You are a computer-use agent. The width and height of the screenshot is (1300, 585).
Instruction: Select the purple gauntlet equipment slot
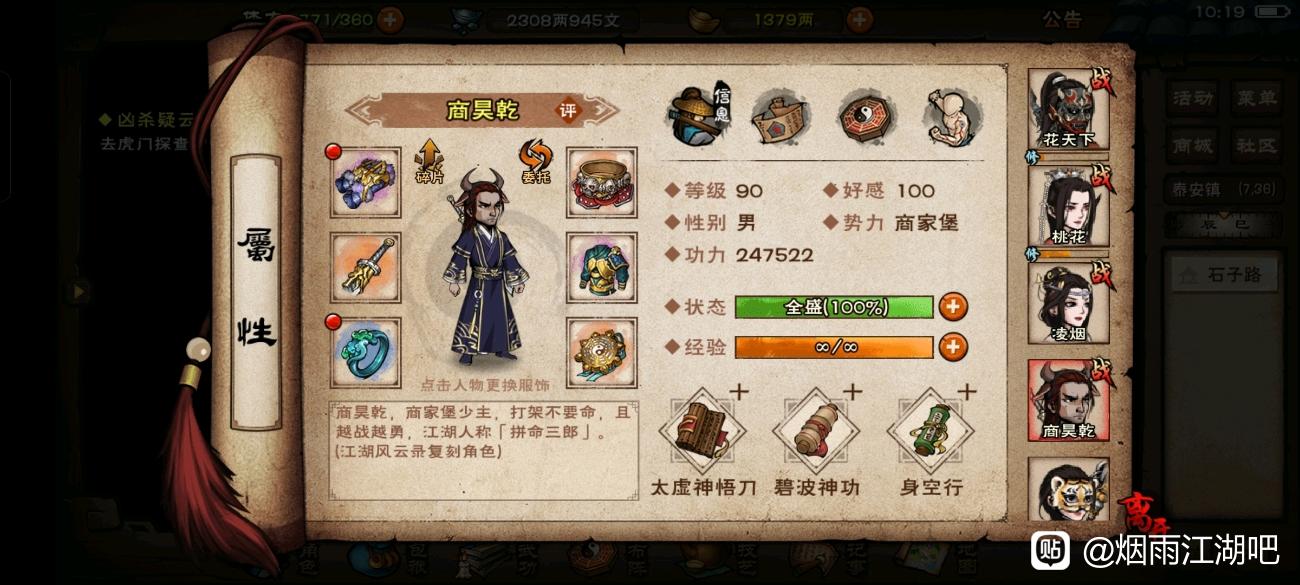pos(366,182)
